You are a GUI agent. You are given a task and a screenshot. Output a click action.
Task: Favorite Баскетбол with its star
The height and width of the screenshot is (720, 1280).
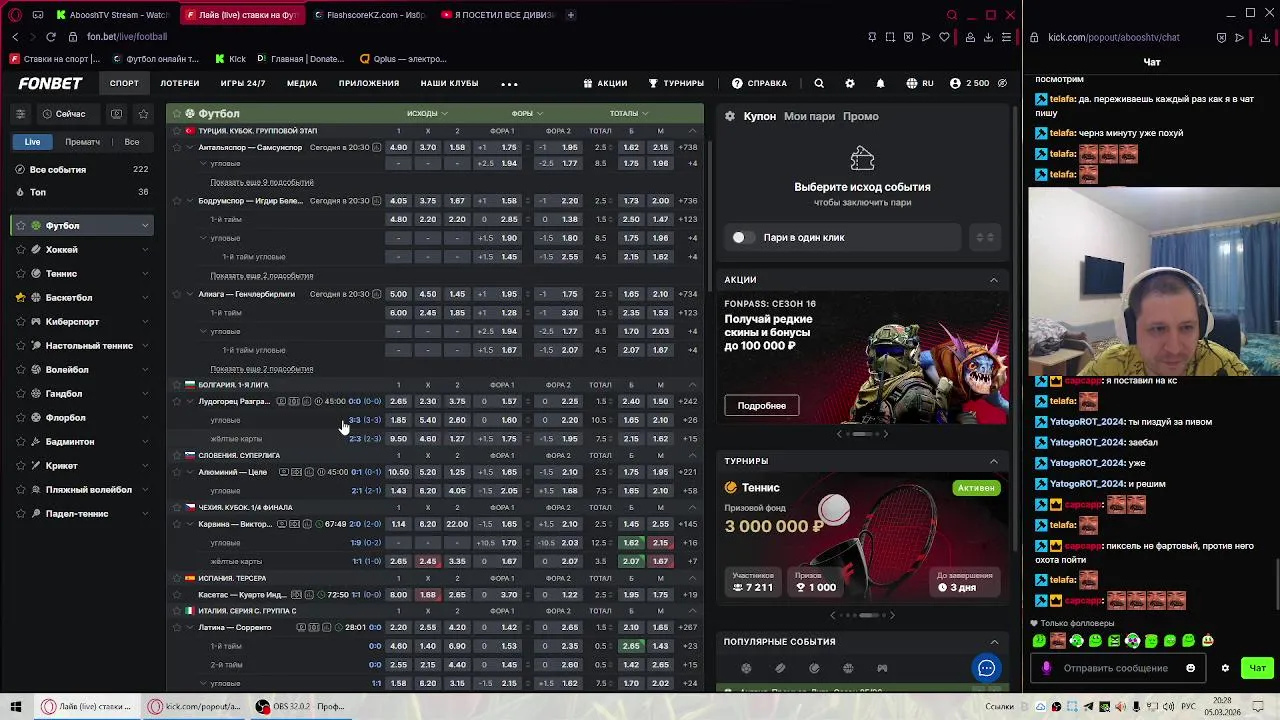point(20,297)
